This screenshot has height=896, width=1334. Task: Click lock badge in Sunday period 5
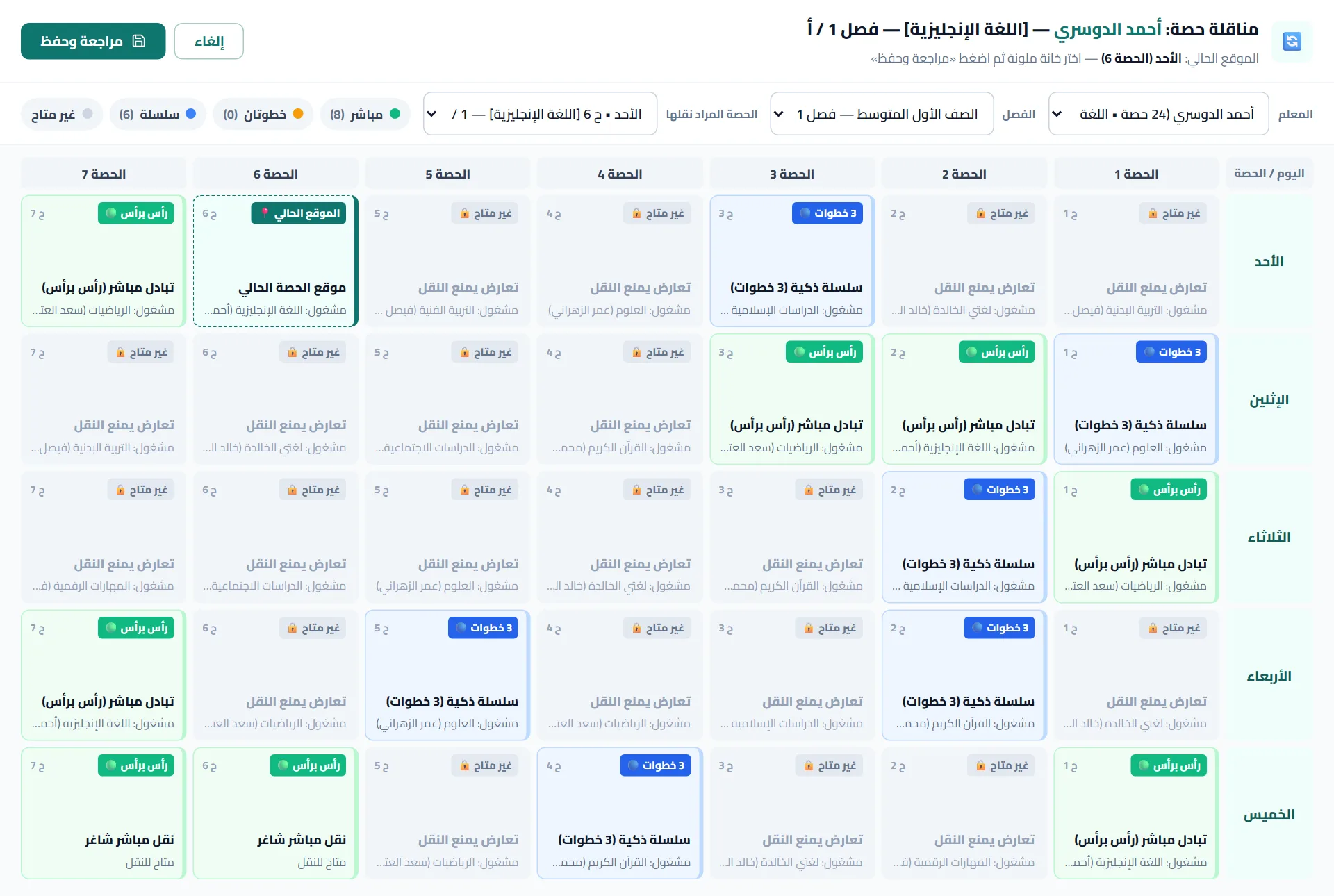tap(485, 213)
